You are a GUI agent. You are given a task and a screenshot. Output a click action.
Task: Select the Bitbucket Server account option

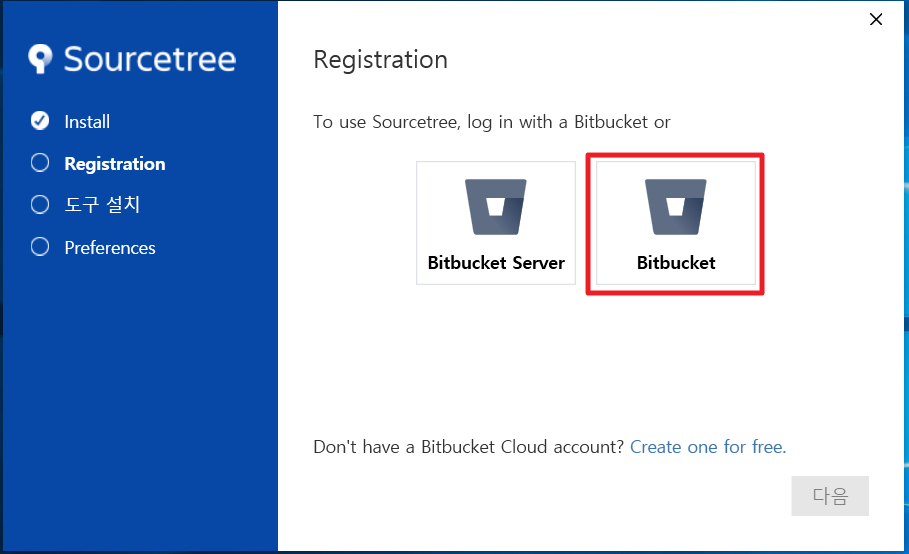point(496,223)
